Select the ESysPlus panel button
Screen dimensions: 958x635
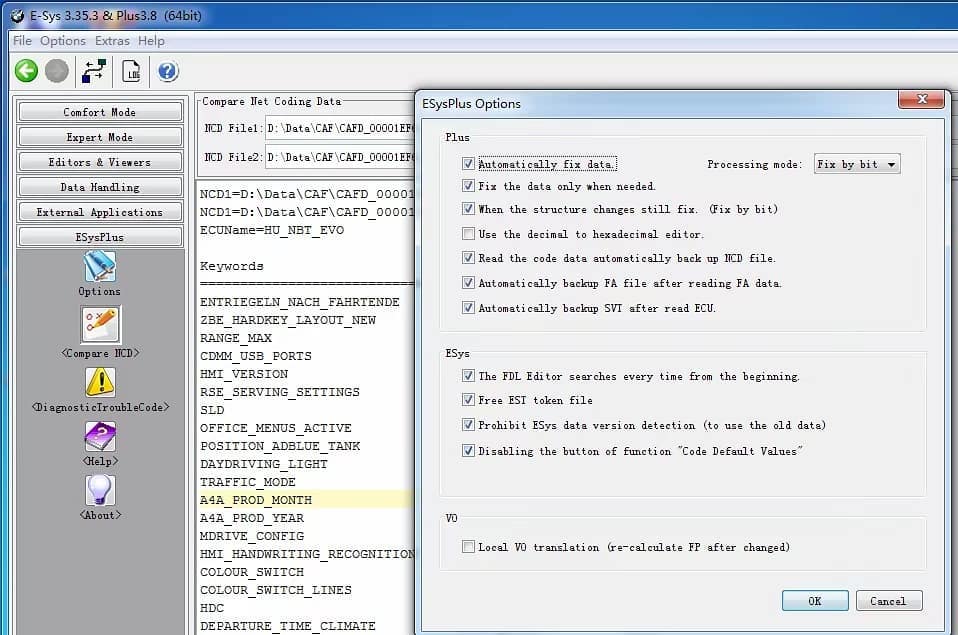pyautogui.click(x=100, y=237)
